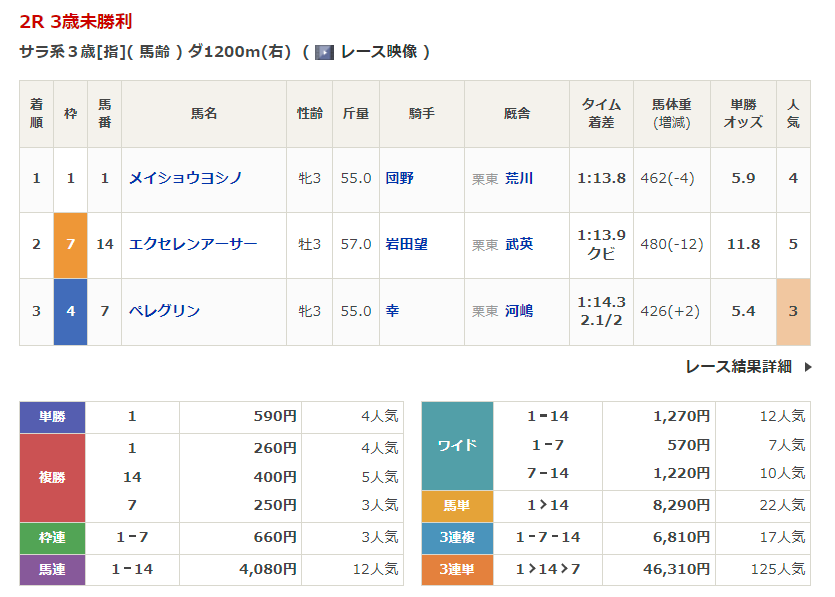Click trainer 武英 link

pyautogui.click(x=519, y=244)
